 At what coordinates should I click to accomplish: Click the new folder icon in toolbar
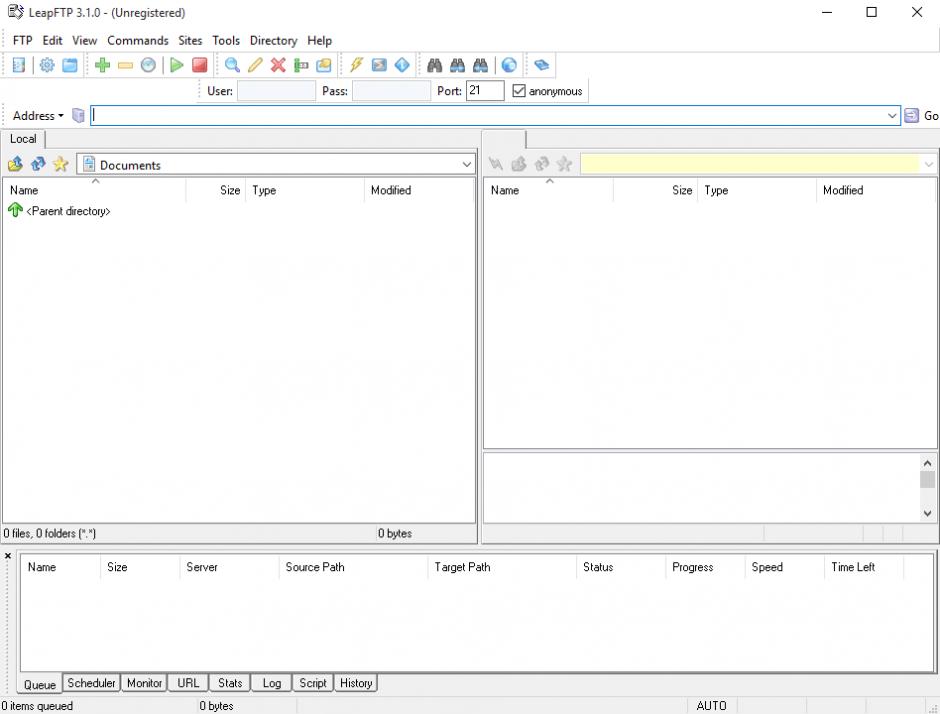[x=324, y=65]
